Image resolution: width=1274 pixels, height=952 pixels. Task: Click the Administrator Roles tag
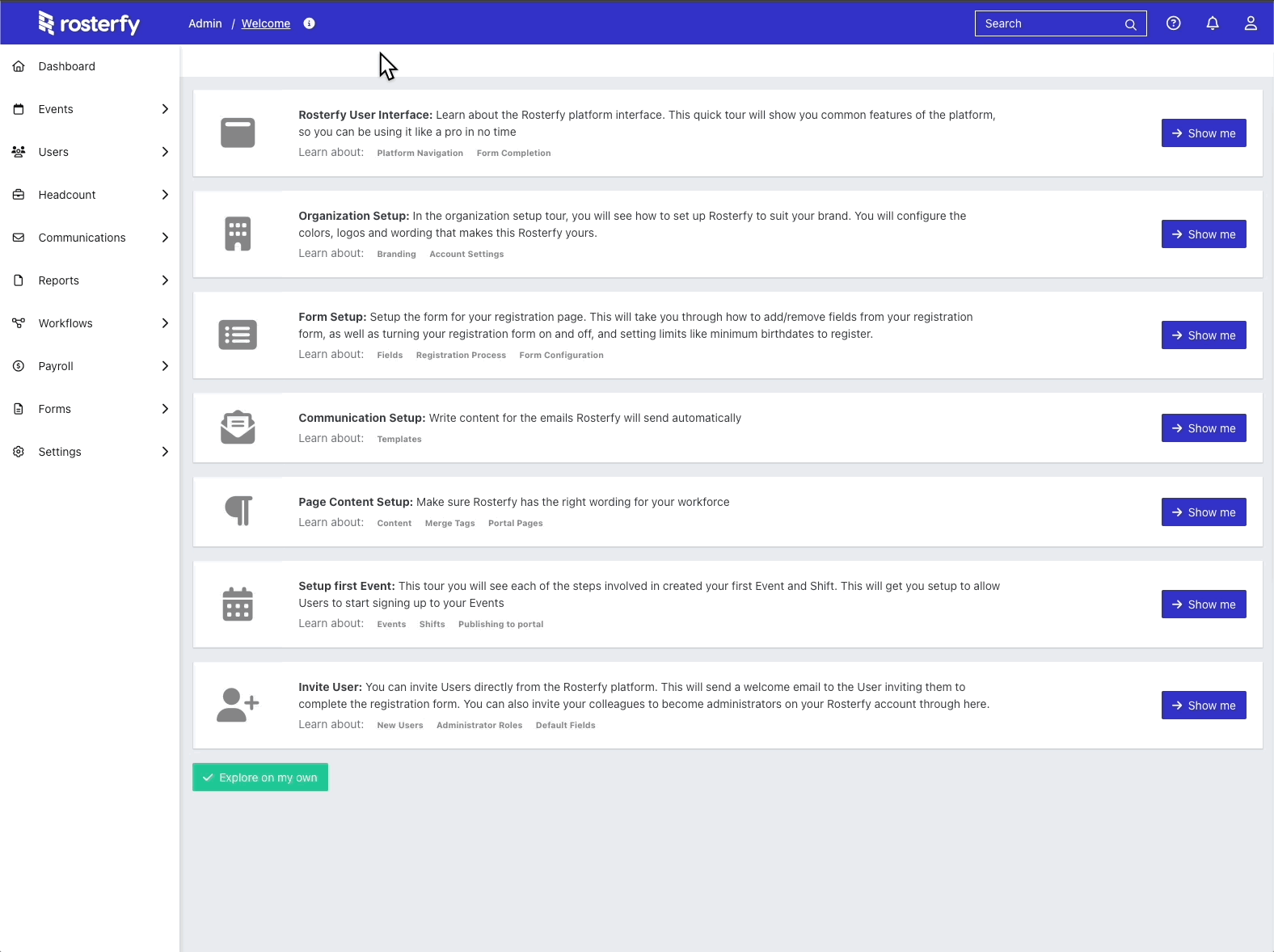tap(479, 725)
